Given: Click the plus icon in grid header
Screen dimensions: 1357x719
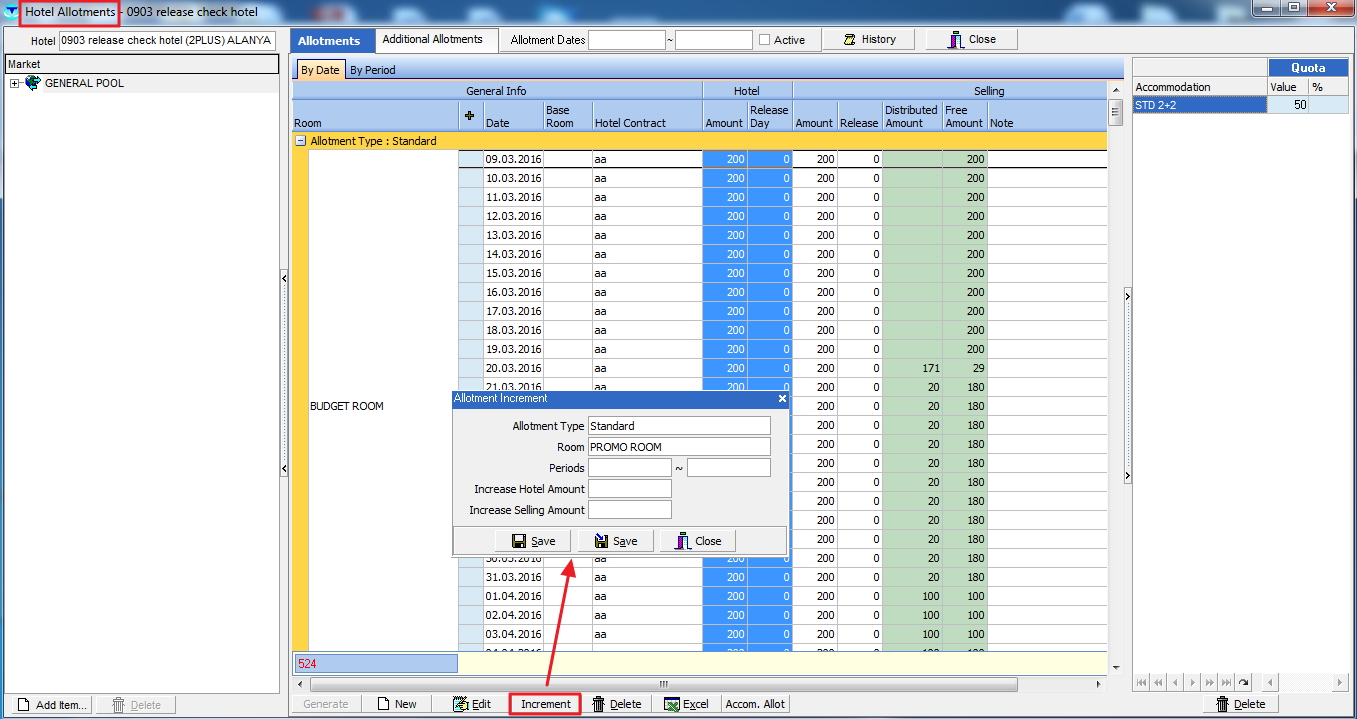Looking at the screenshot, I should point(470,116).
